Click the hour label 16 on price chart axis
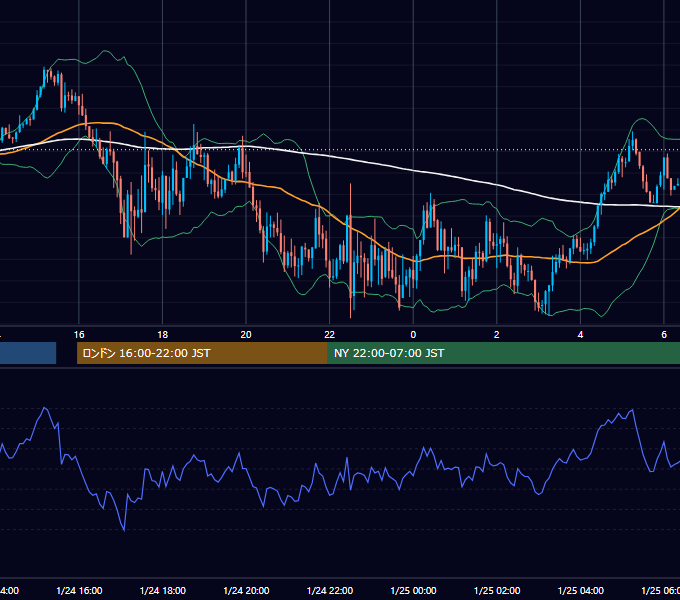The width and height of the screenshot is (680, 600). 79,335
